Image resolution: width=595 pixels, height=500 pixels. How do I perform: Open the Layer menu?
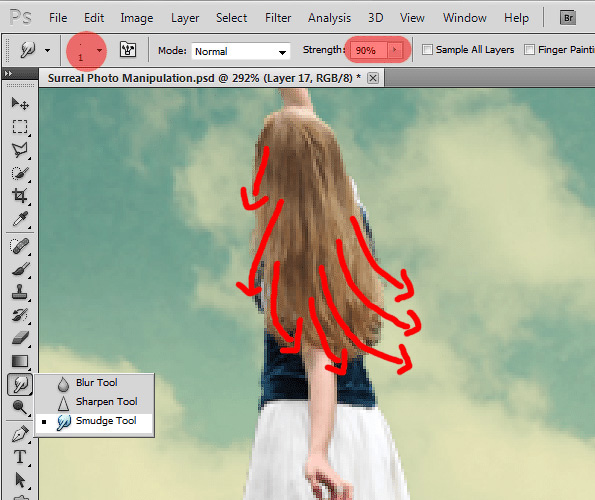(x=185, y=18)
